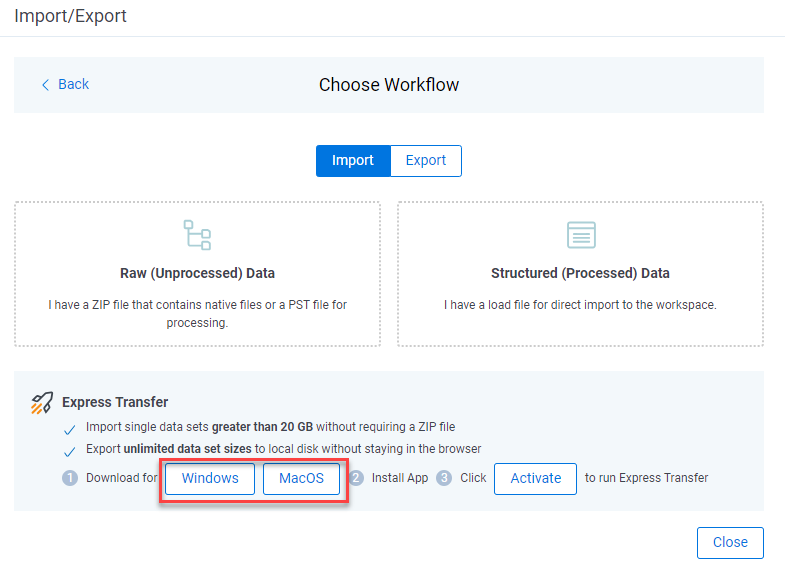Switch to the Export tab
The height and width of the screenshot is (578, 785).
[426, 161]
